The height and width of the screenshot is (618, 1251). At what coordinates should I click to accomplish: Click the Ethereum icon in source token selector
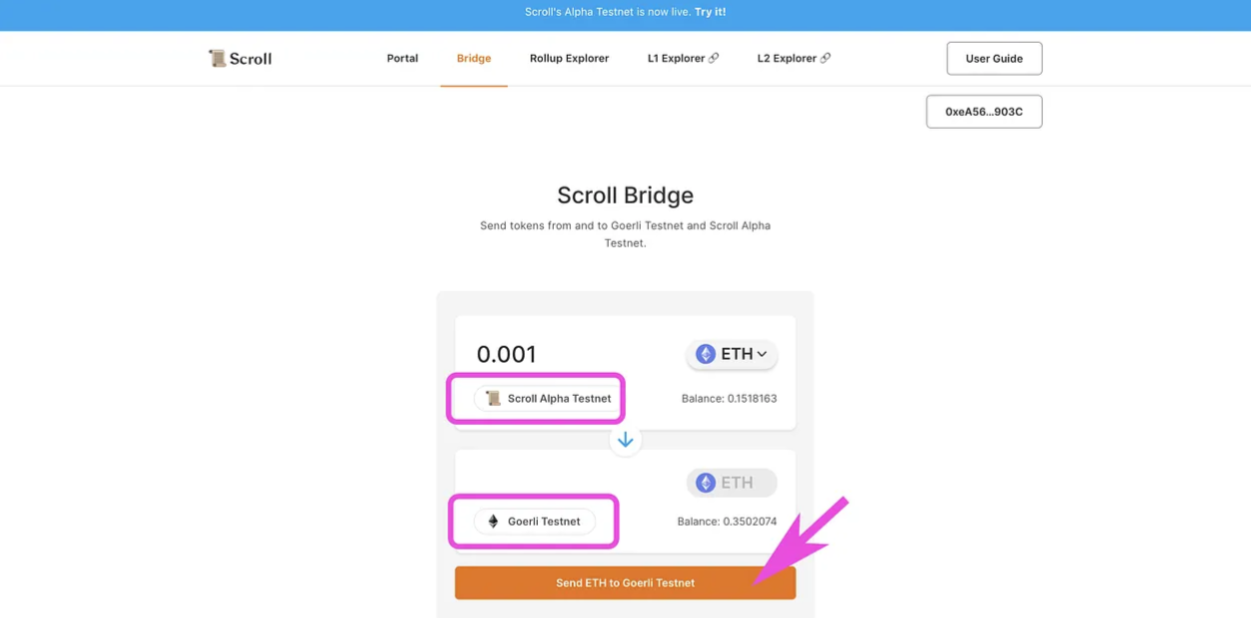tap(706, 354)
